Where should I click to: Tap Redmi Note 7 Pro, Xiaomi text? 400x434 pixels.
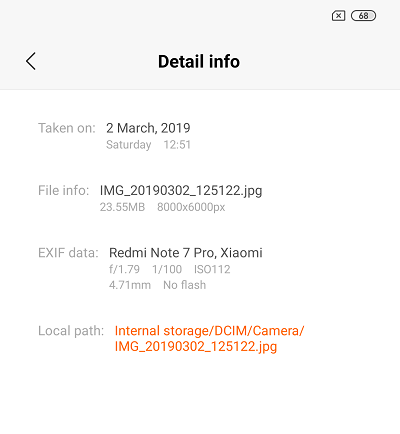tap(186, 253)
